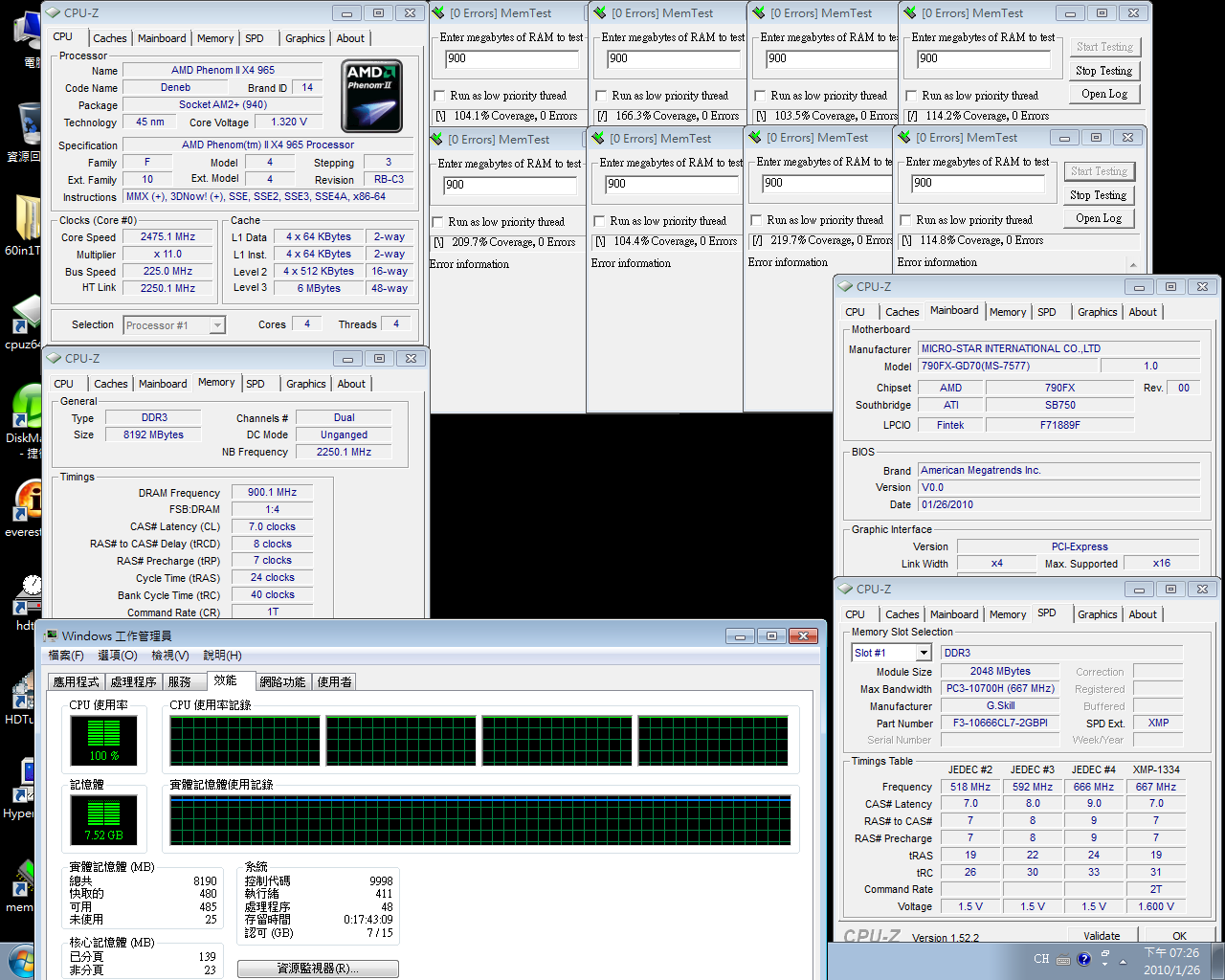Image resolution: width=1225 pixels, height=980 pixels.
Task: Click the CH input language indicator in taskbar
Action: [x=1041, y=959]
